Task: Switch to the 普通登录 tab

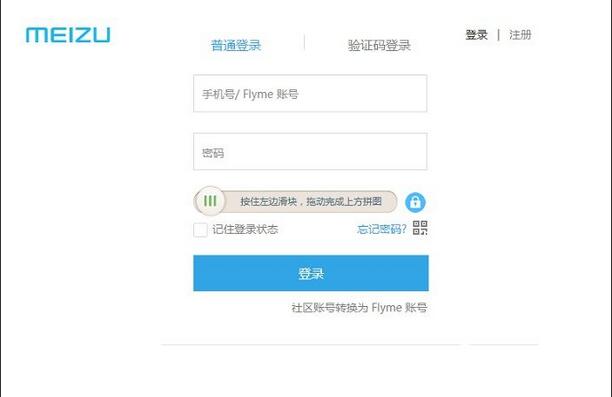Action: (236, 45)
